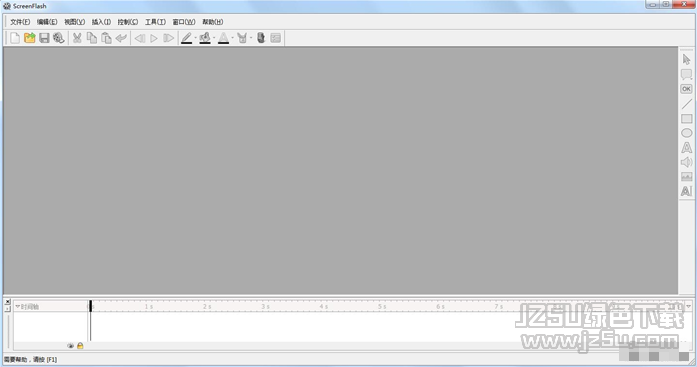Open the line color dropdown arrow
Screen dimensions: 697x367
[195, 38]
